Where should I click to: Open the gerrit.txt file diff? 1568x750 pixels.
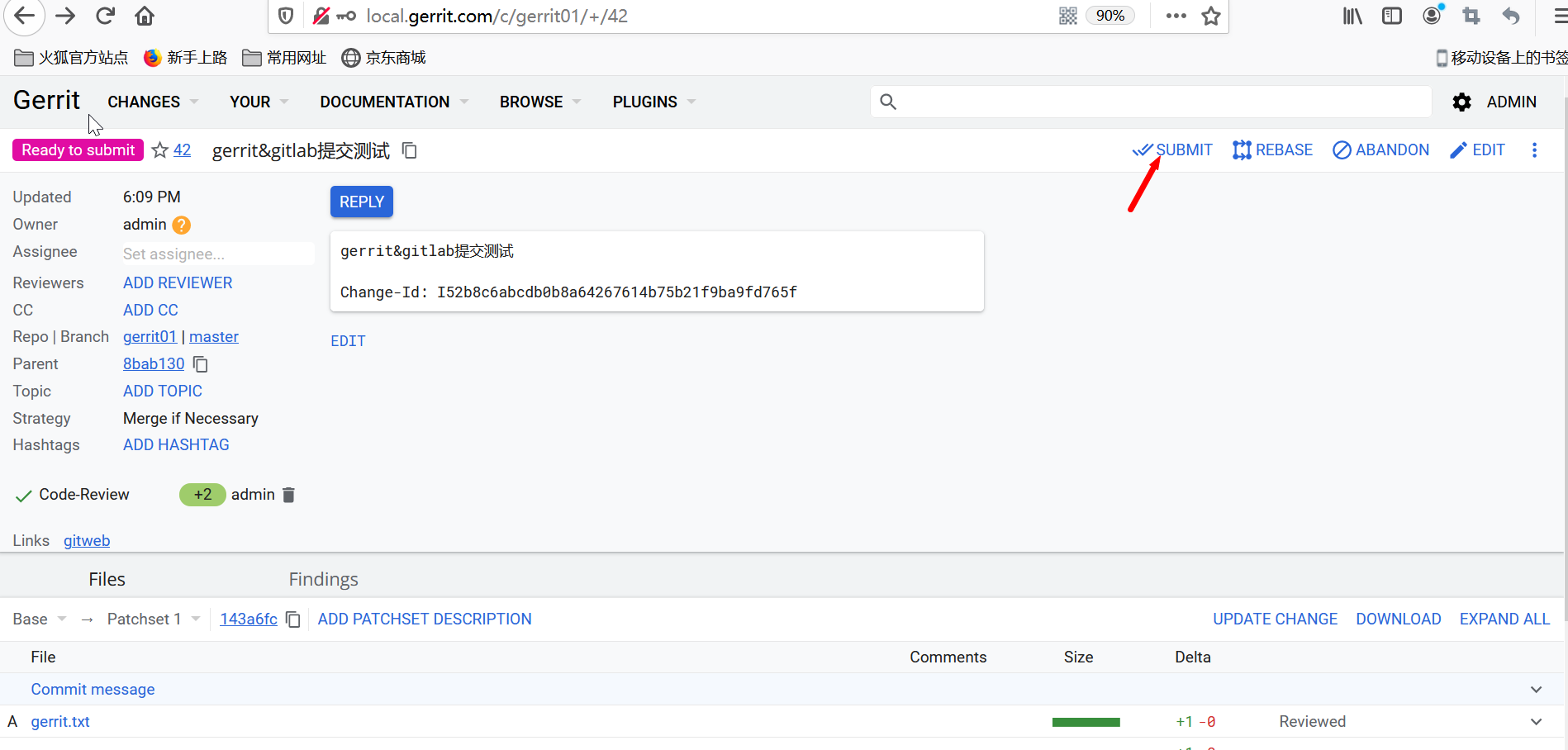[x=60, y=721]
